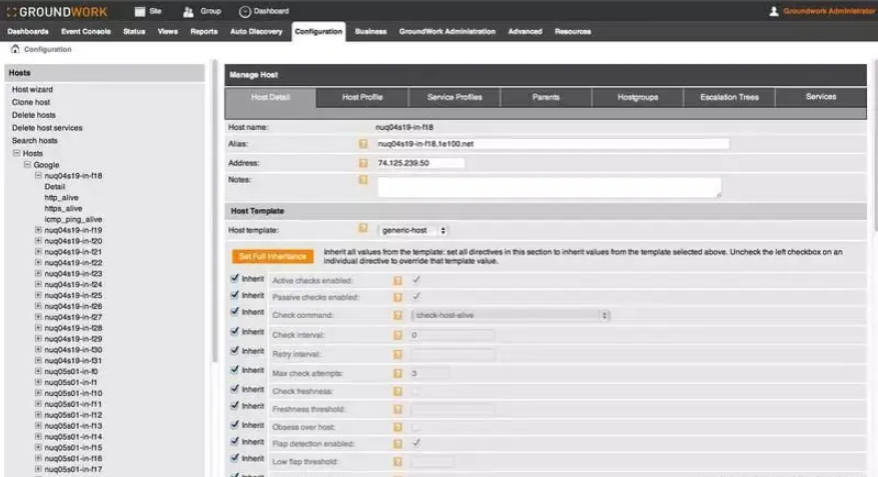Switch to the Host Profile tab
Viewport: 878px width, 477px height.
point(362,97)
